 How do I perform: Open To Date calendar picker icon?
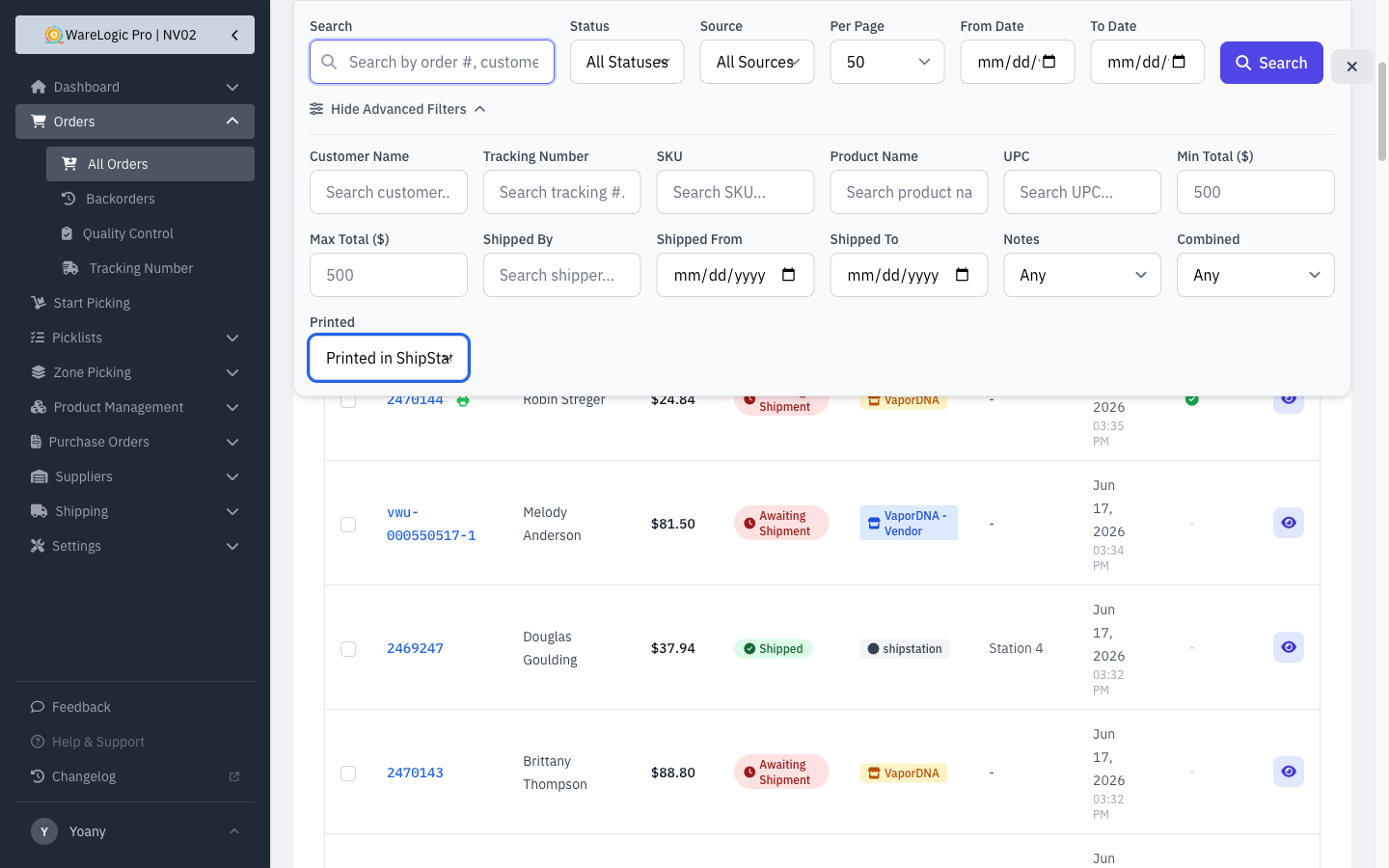(x=1179, y=62)
